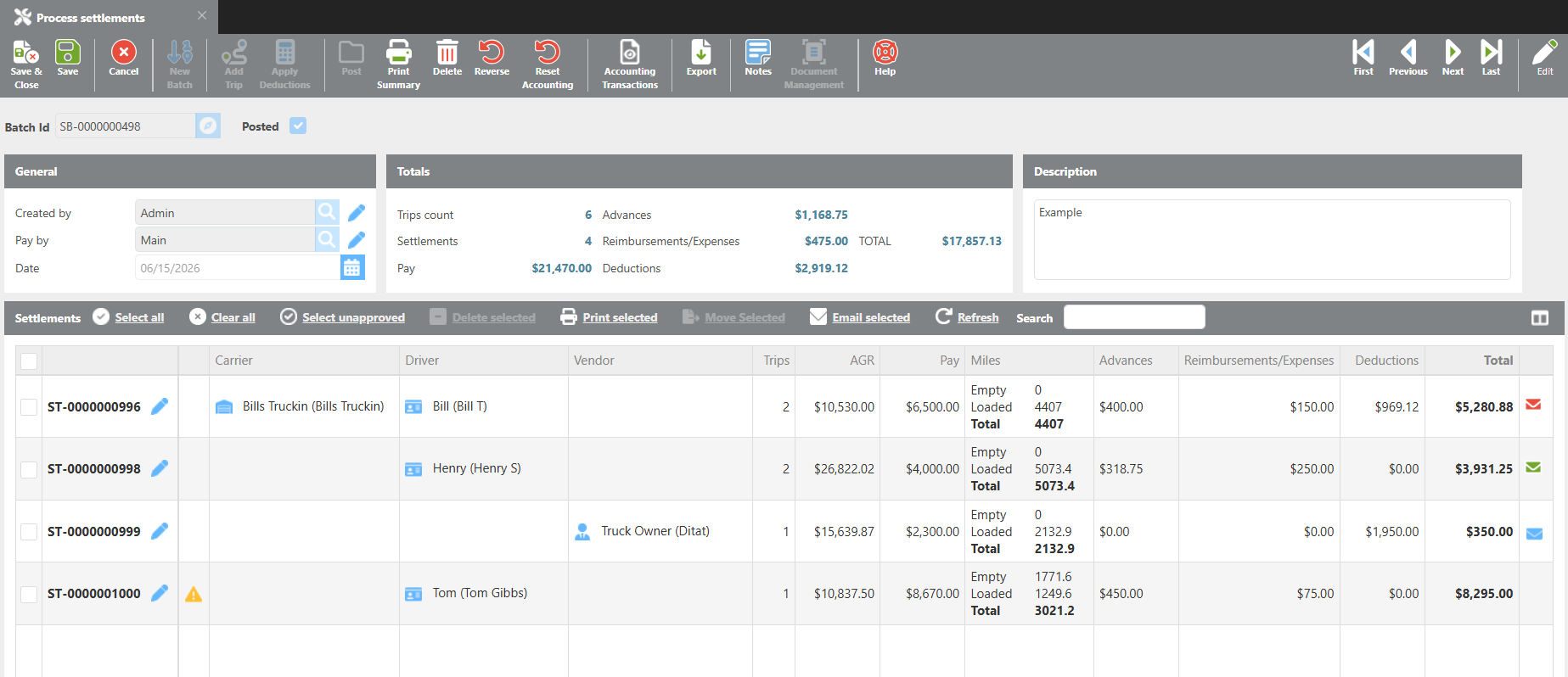
Task: Click the Select unapproved link
Action: pyautogui.click(x=353, y=317)
